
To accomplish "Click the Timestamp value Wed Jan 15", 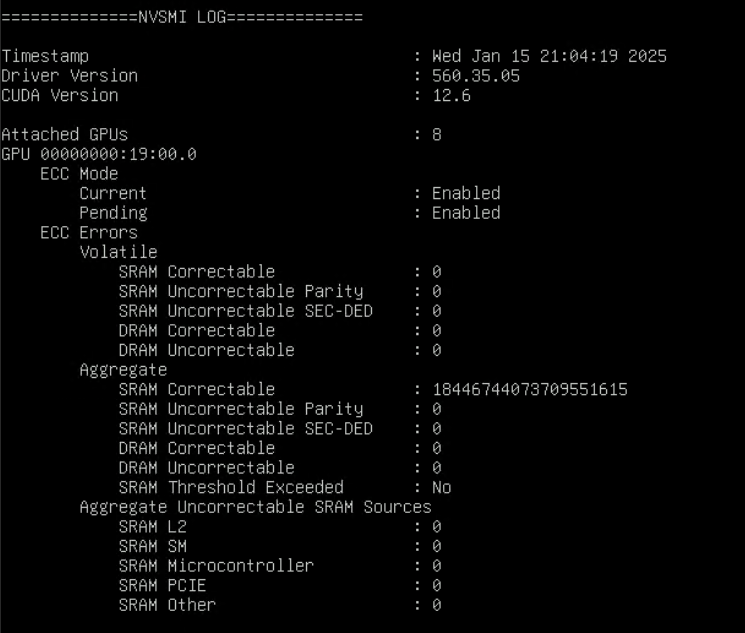I will (x=549, y=56).
